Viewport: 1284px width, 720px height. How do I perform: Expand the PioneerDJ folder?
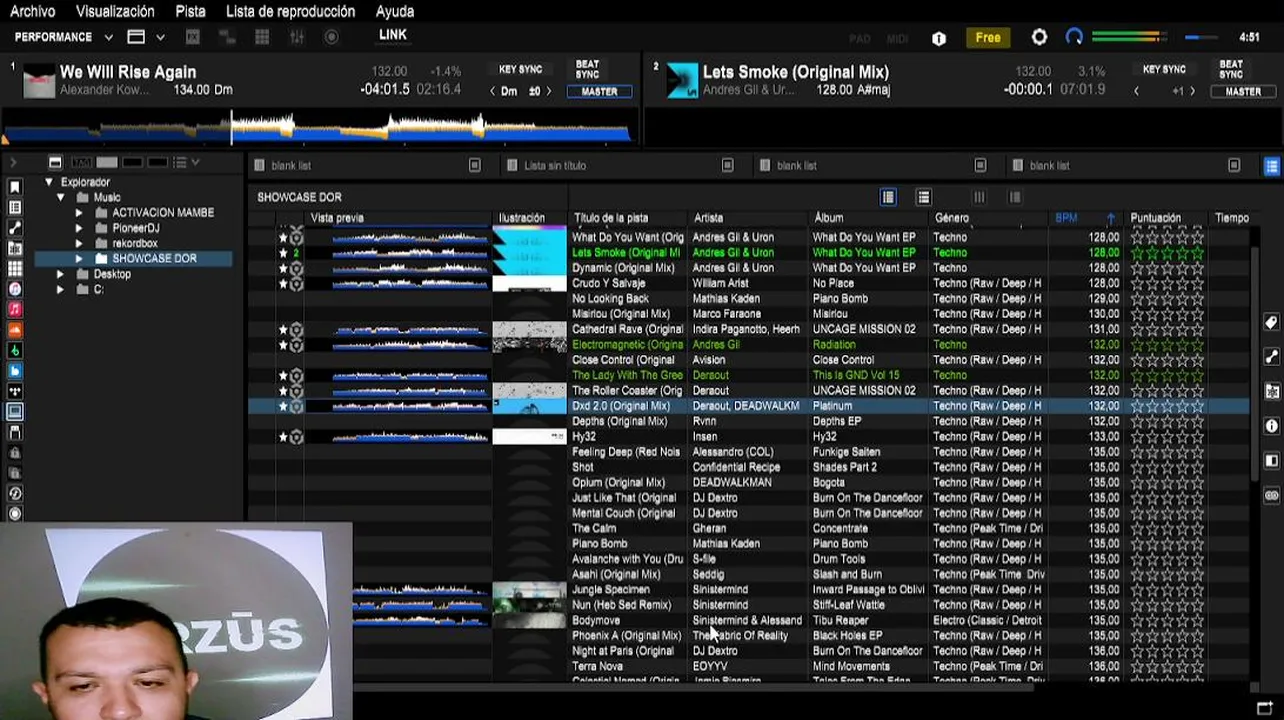point(79,228)
